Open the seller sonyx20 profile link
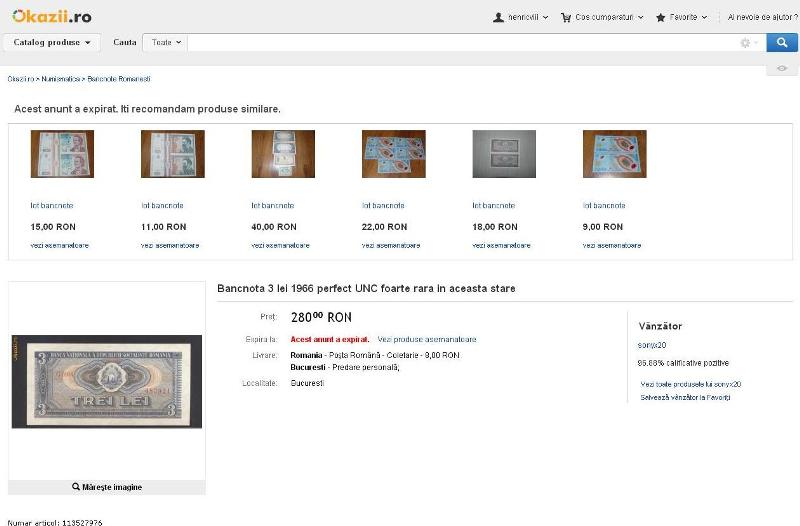This screenshot has height=526, width=800. click(x=652, y=345)
